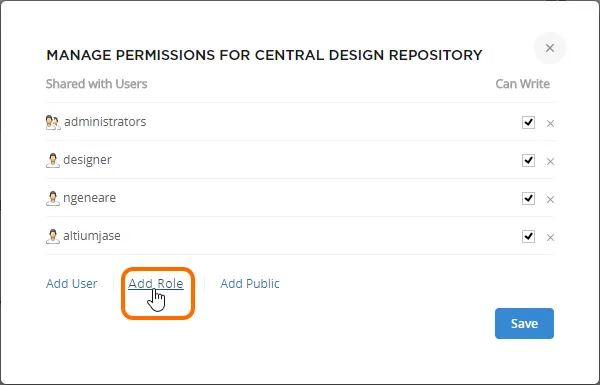Remove designer from the shared list
Screen dimensions: 600x385
550,162
